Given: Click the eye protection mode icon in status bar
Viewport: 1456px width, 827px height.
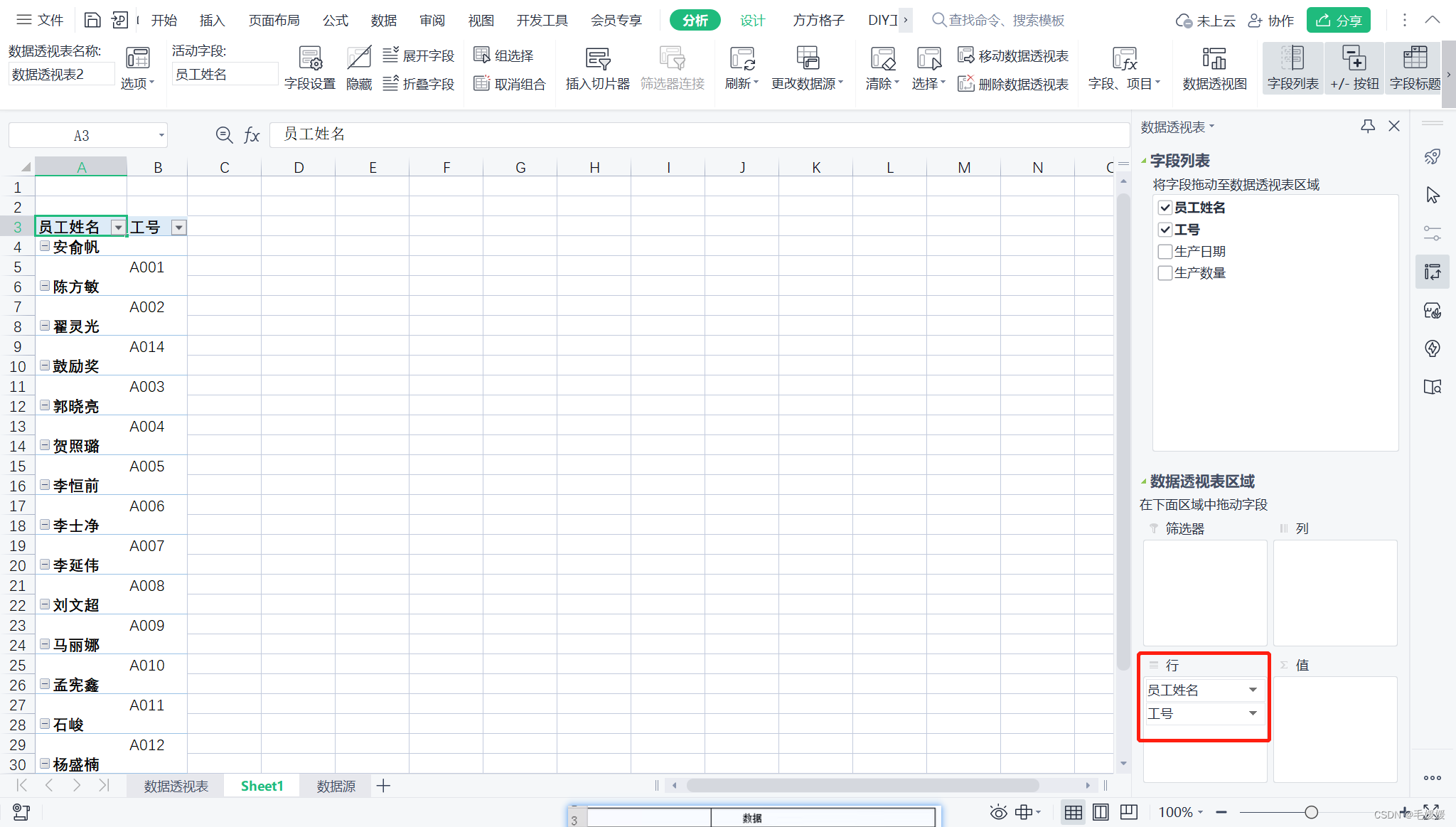Looking at the screenshot, I should pos(998,812).
